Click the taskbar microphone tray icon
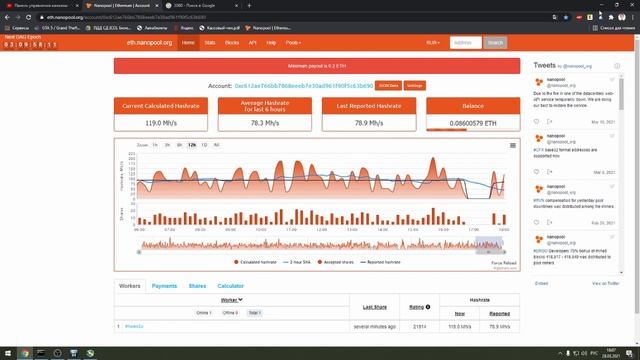640x360 pixels. 568,353
